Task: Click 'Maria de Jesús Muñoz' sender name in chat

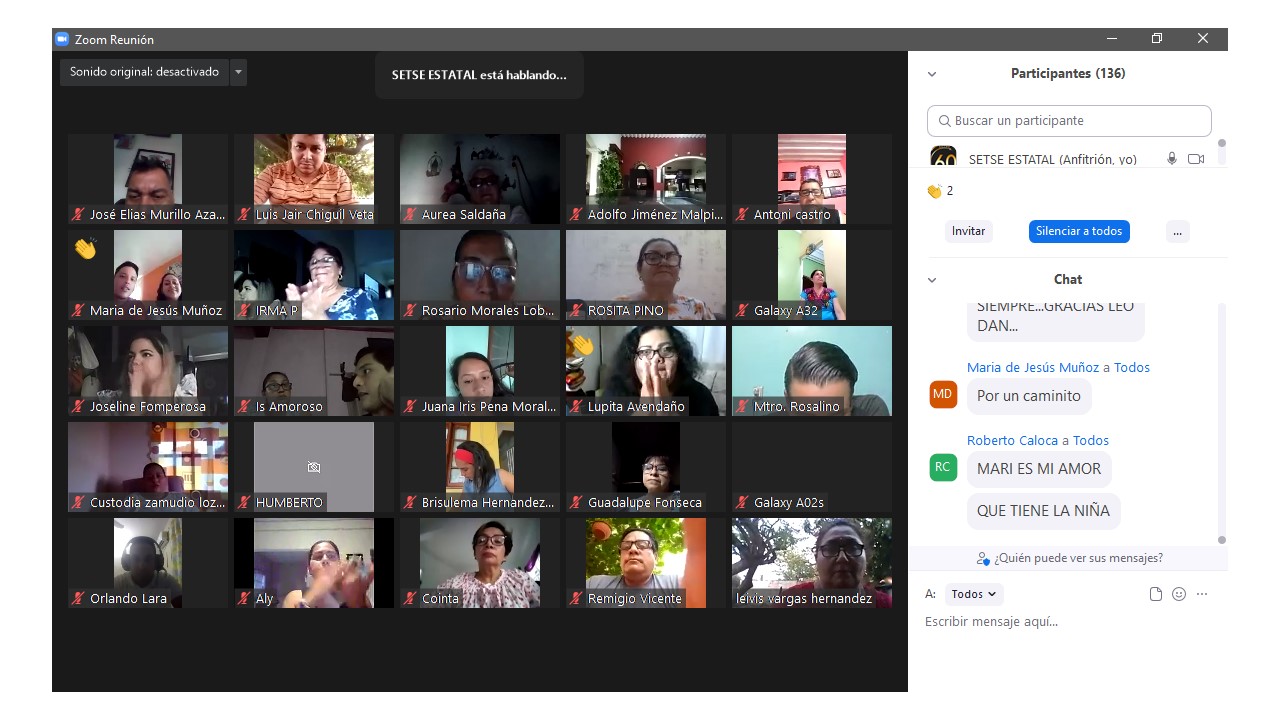Action: tap(1033, 367)
